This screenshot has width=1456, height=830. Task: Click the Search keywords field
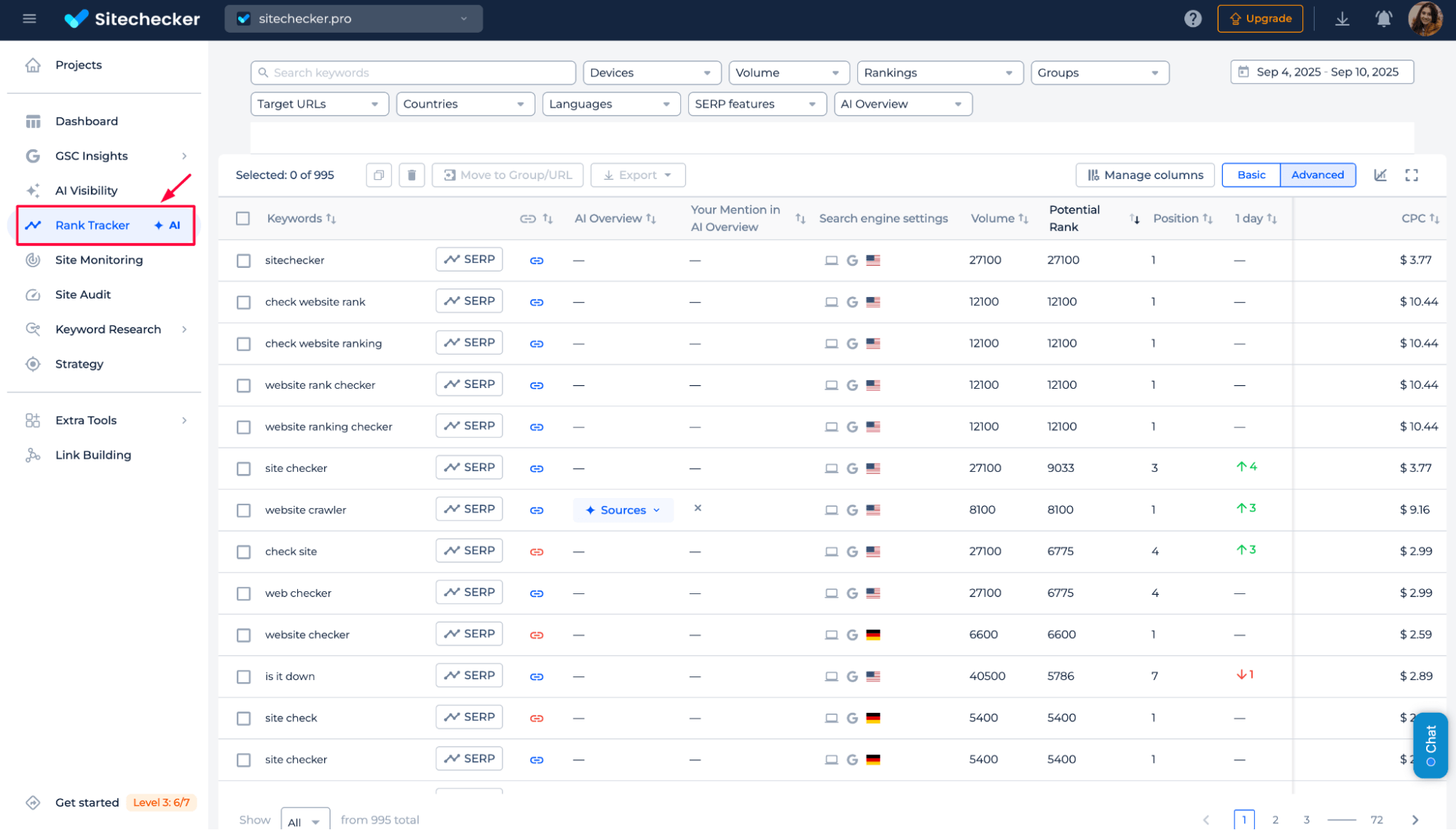click(x=413, y=73)
